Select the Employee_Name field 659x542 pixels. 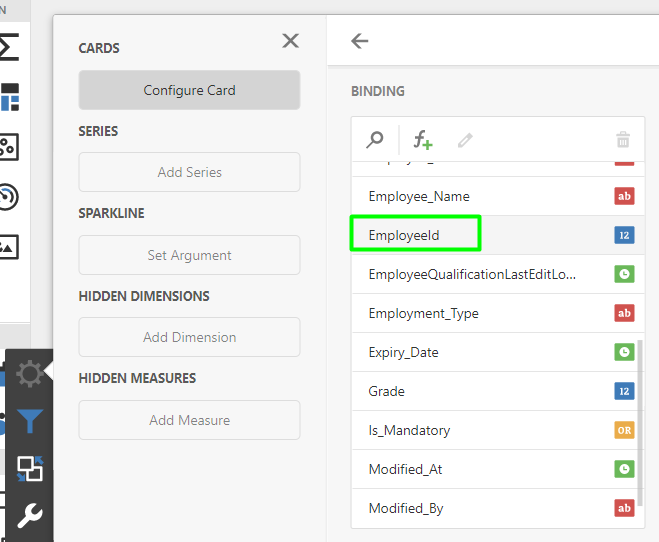(x=498, y=196)
